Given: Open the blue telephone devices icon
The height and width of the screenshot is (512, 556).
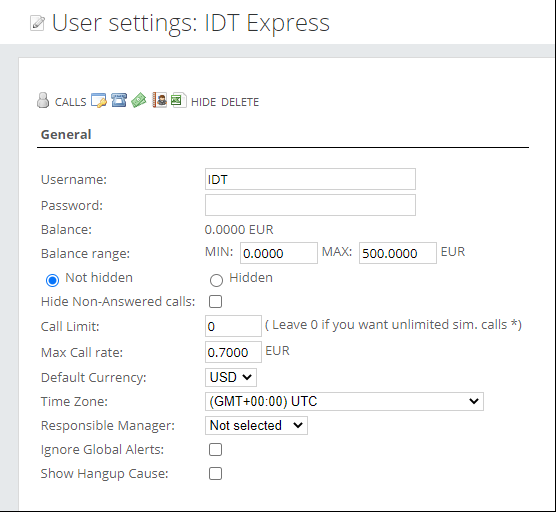Looking at the screenshot, I should point(119,100).
